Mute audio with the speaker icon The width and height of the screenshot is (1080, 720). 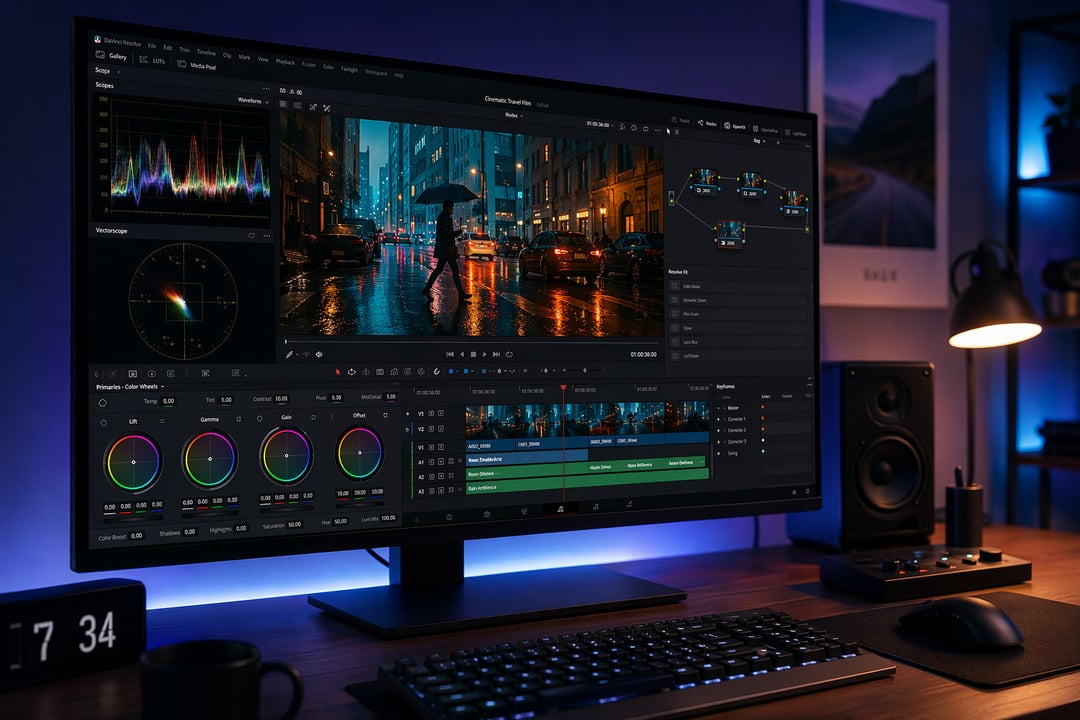(319, 354)
